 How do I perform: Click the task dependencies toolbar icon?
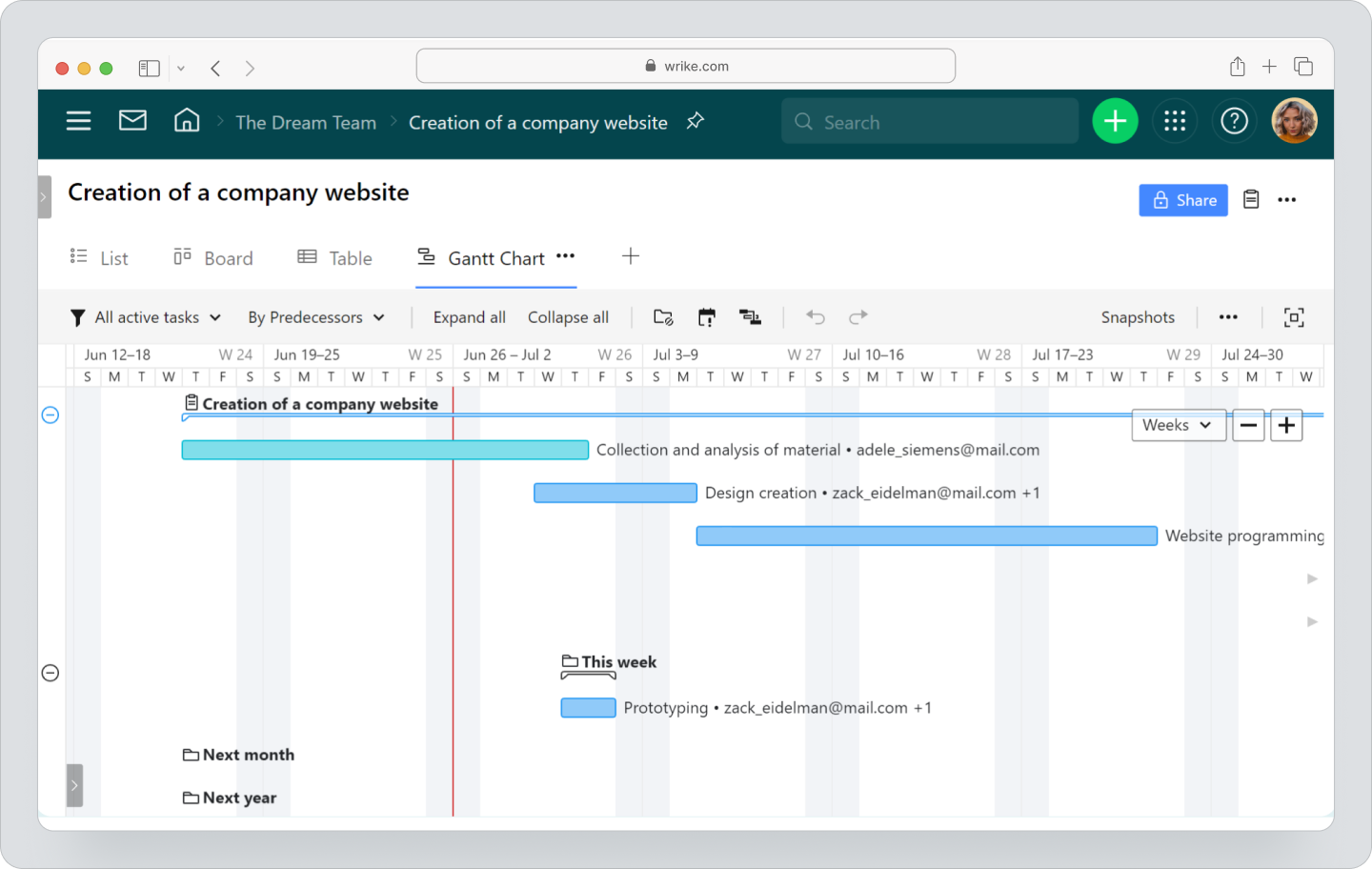pos(750,316)
